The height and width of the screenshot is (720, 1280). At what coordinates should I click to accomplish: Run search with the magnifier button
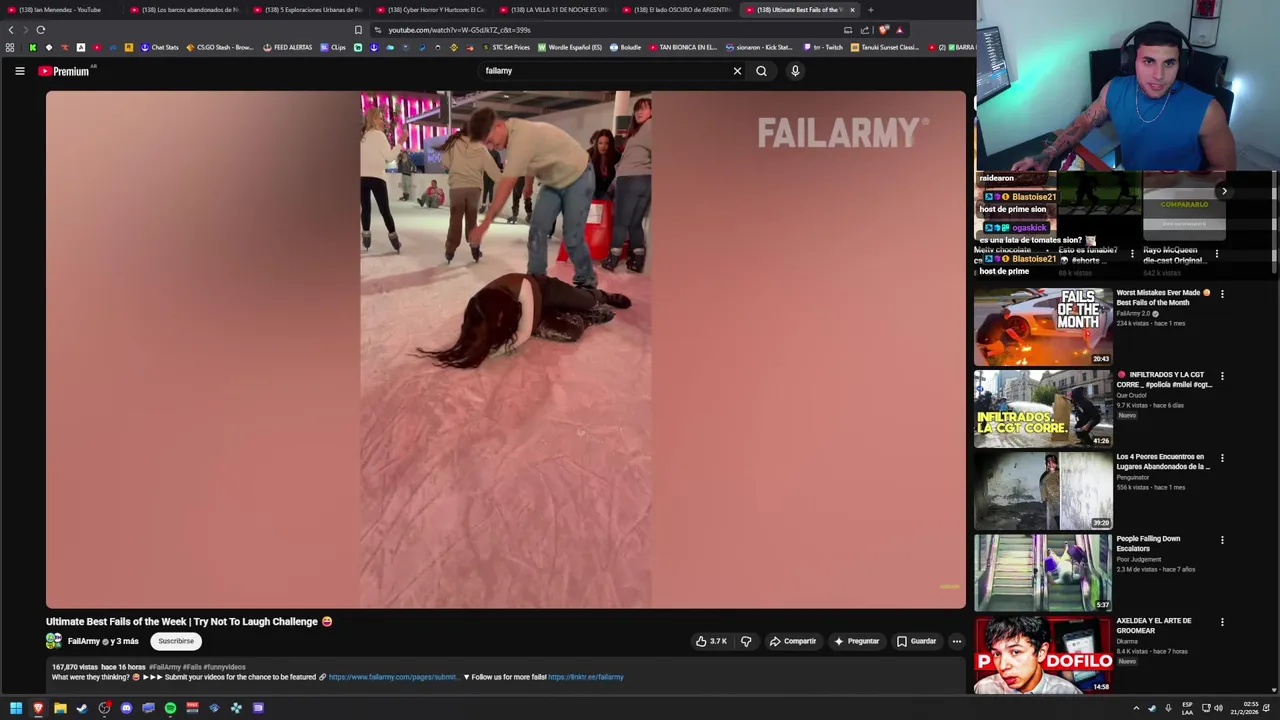pos(761,71)
